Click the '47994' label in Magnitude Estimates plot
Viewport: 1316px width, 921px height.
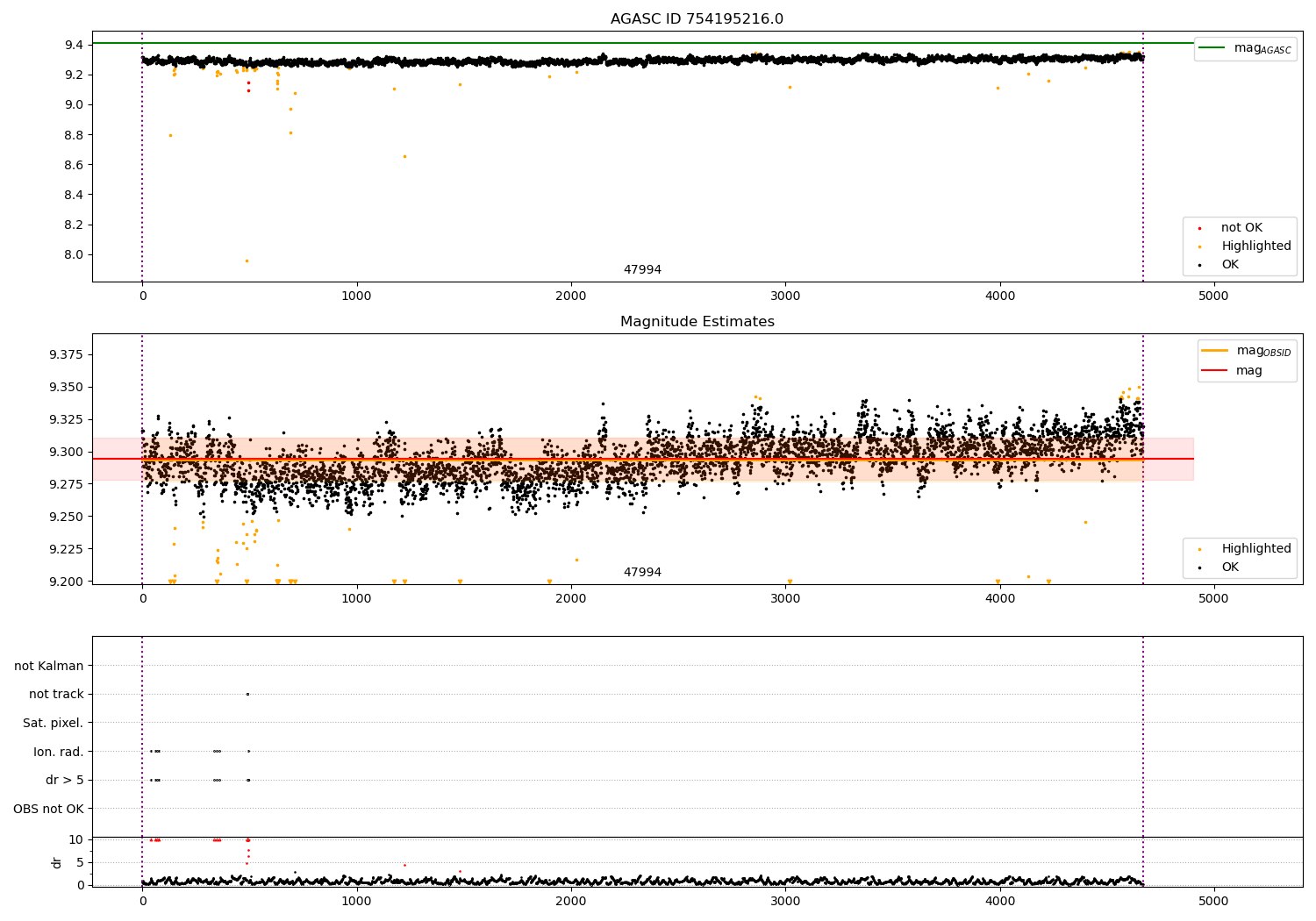(x=642, y=573)
